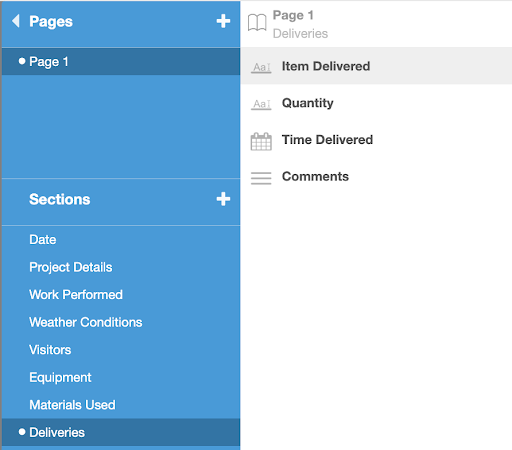Click the back arrow beside Pages
The image size is (512, 450).
pos(16,21)
